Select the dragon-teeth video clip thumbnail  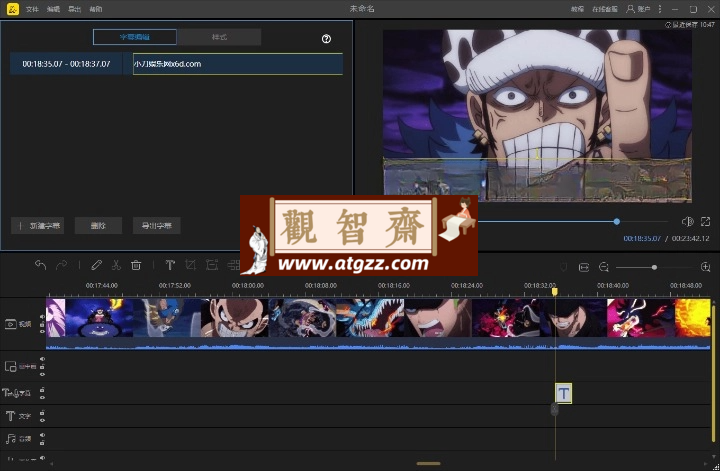click(370, 318)
